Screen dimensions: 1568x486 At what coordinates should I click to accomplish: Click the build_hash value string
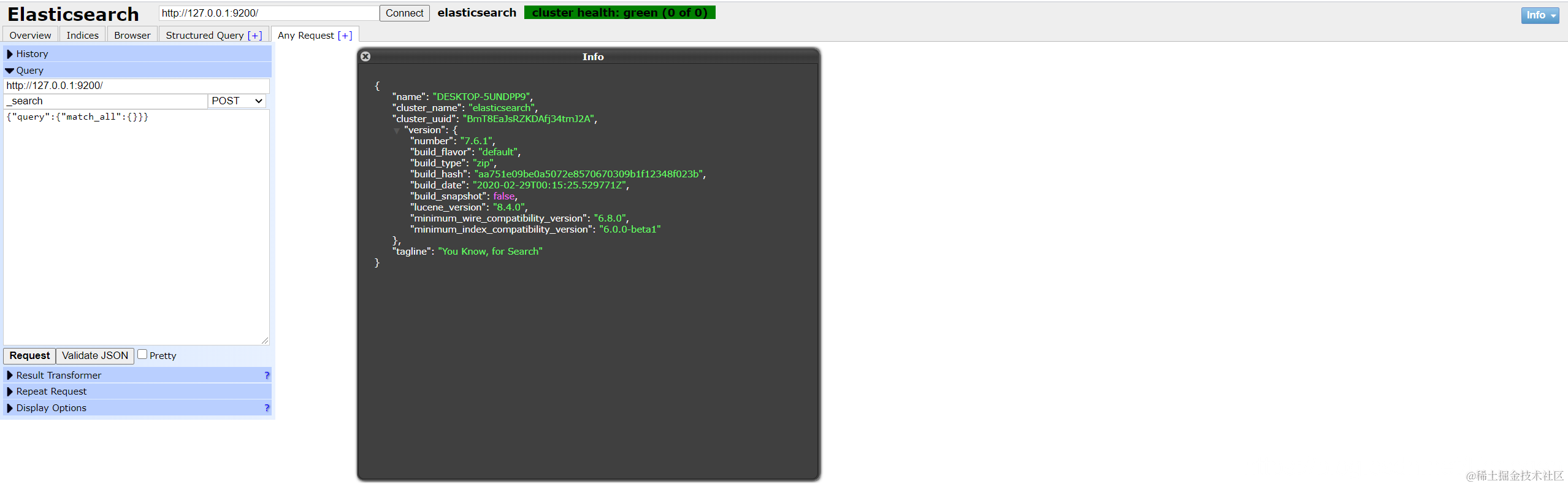589,174
